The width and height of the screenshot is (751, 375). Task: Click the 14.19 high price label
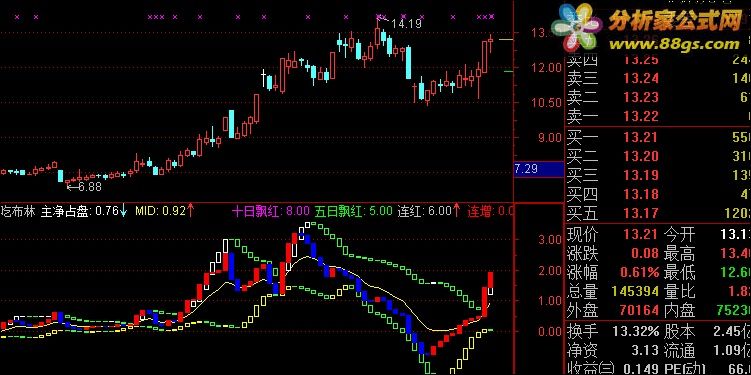pos(406,23)
